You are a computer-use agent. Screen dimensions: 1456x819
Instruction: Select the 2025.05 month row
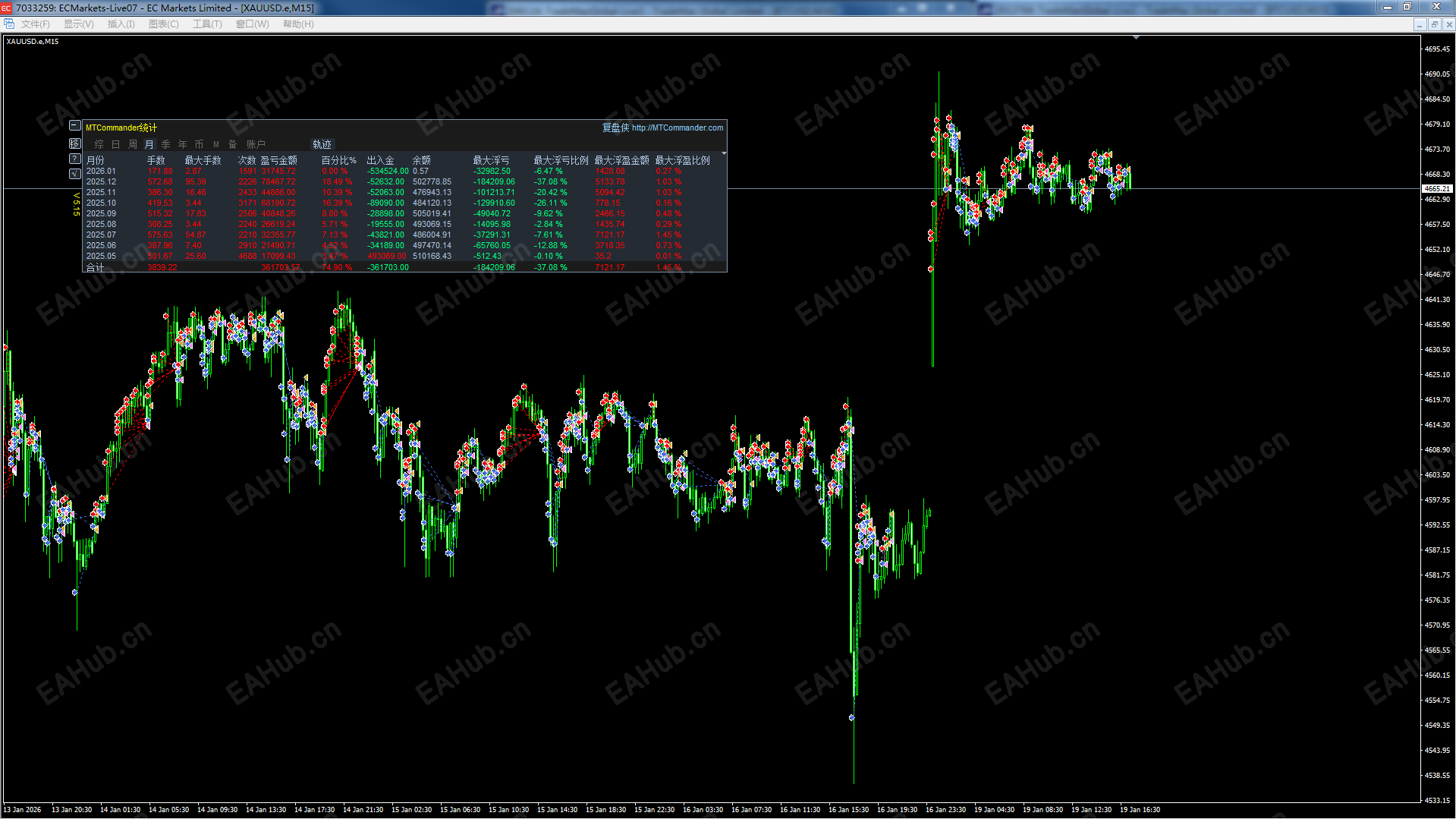tap(404, 257)
